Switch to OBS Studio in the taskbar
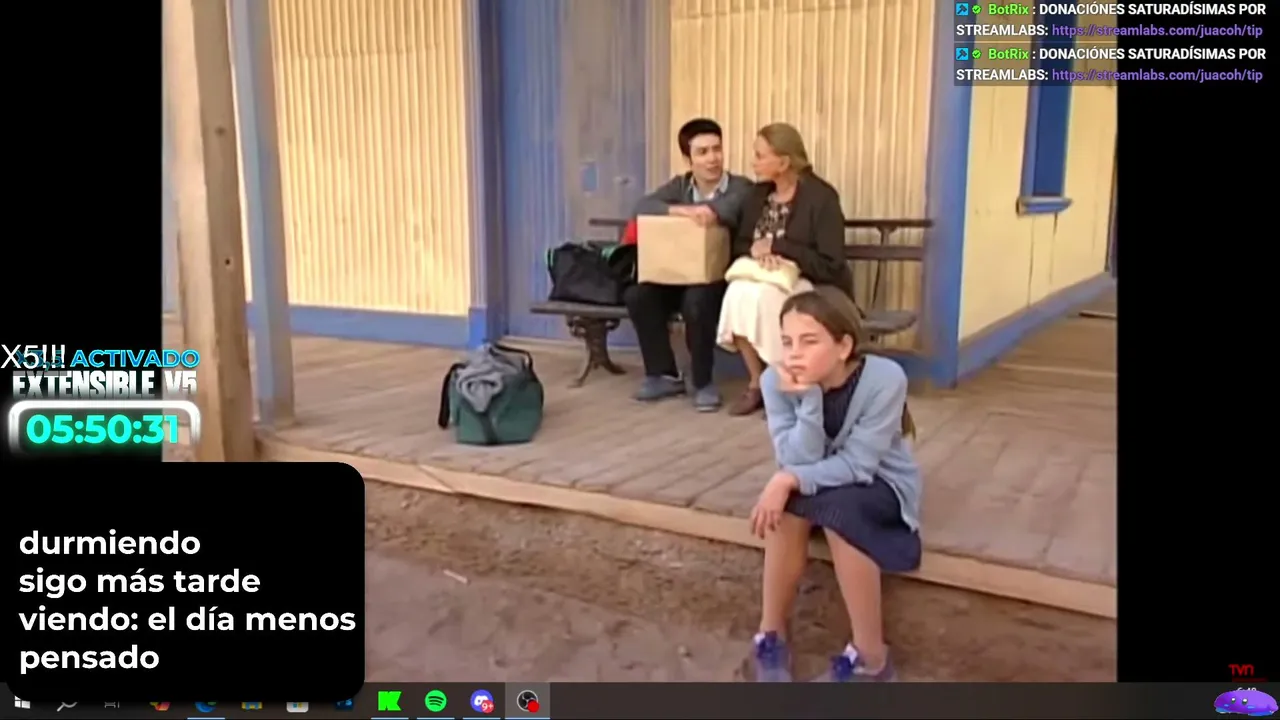The width and height of the screenshot is (1280, 720). coord(528,702)
